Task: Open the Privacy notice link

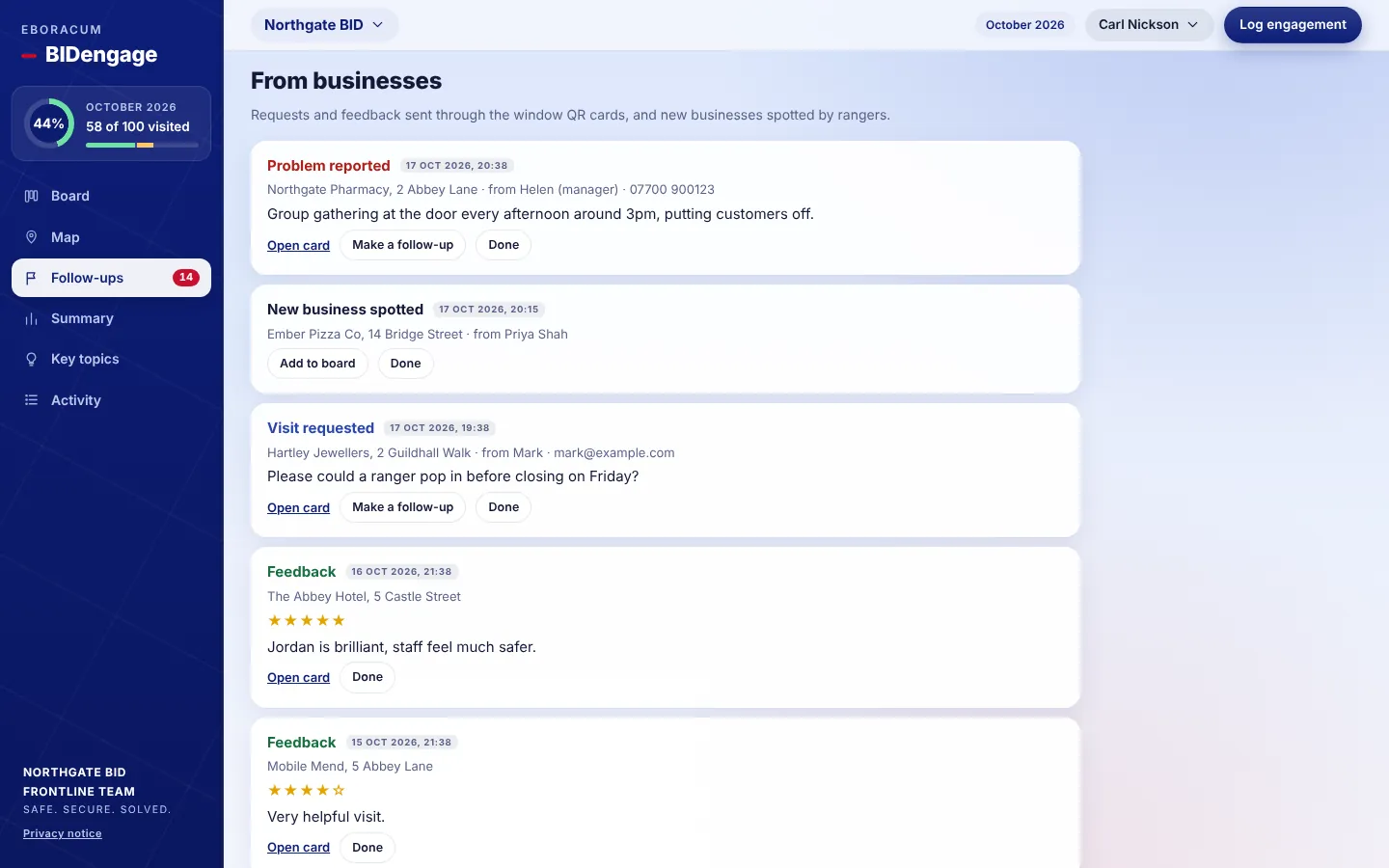Action: 63,833
